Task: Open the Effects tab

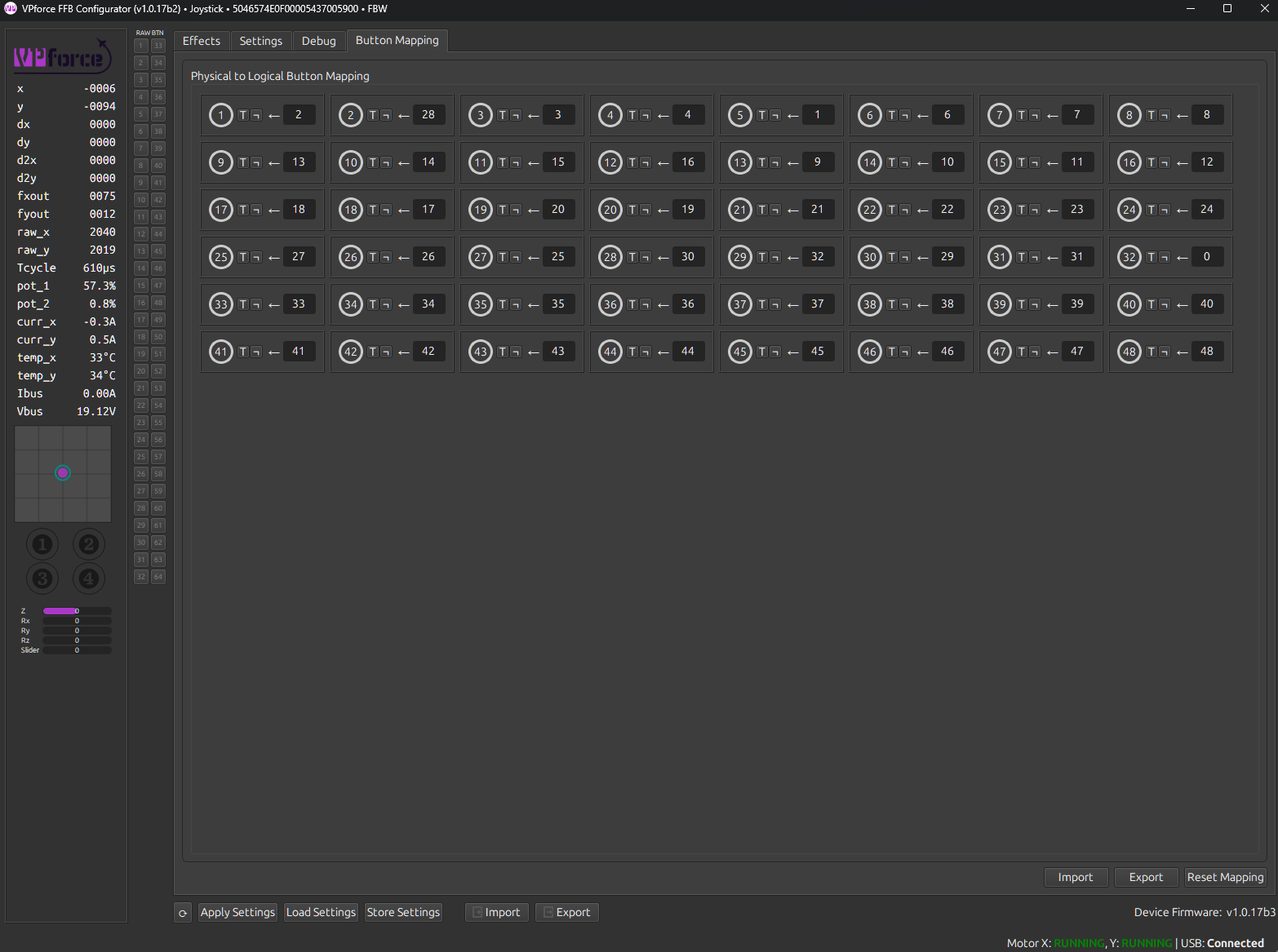Action: point(202,41)
